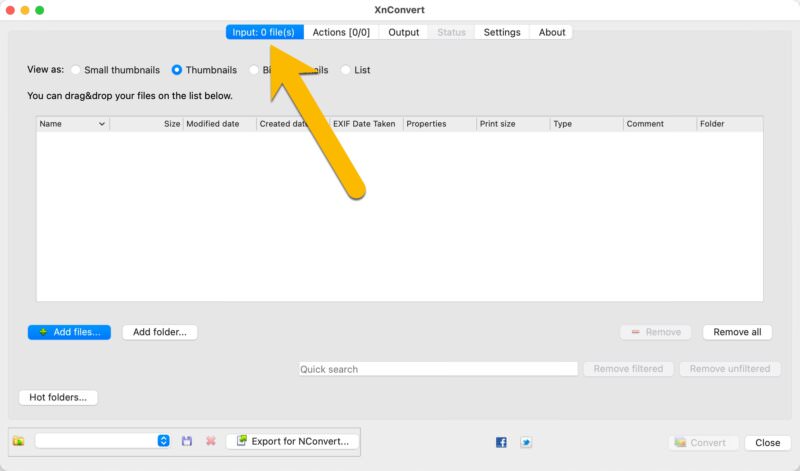Click the Add folder... button

(x=160, y=332)
